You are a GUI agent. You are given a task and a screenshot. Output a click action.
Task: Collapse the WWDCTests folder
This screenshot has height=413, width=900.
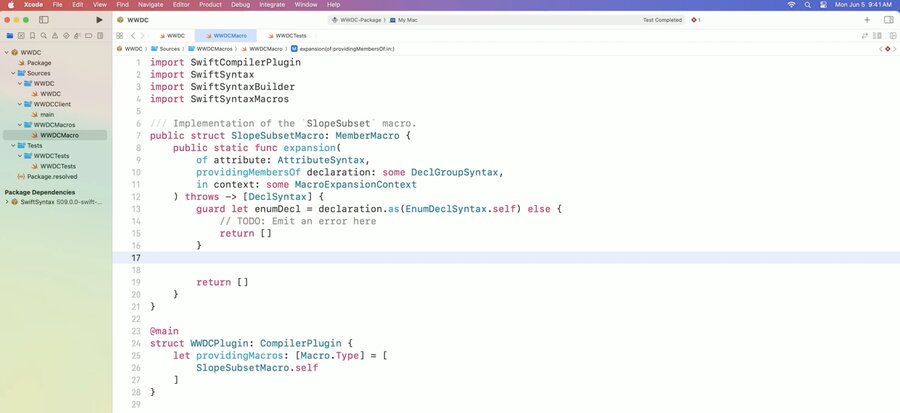pyautogui.click(x=20, y=155)
